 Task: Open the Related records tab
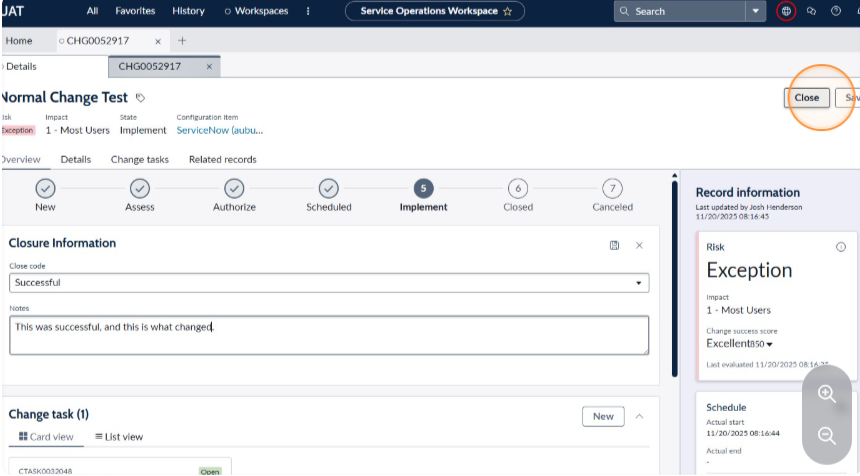[223, 160]
